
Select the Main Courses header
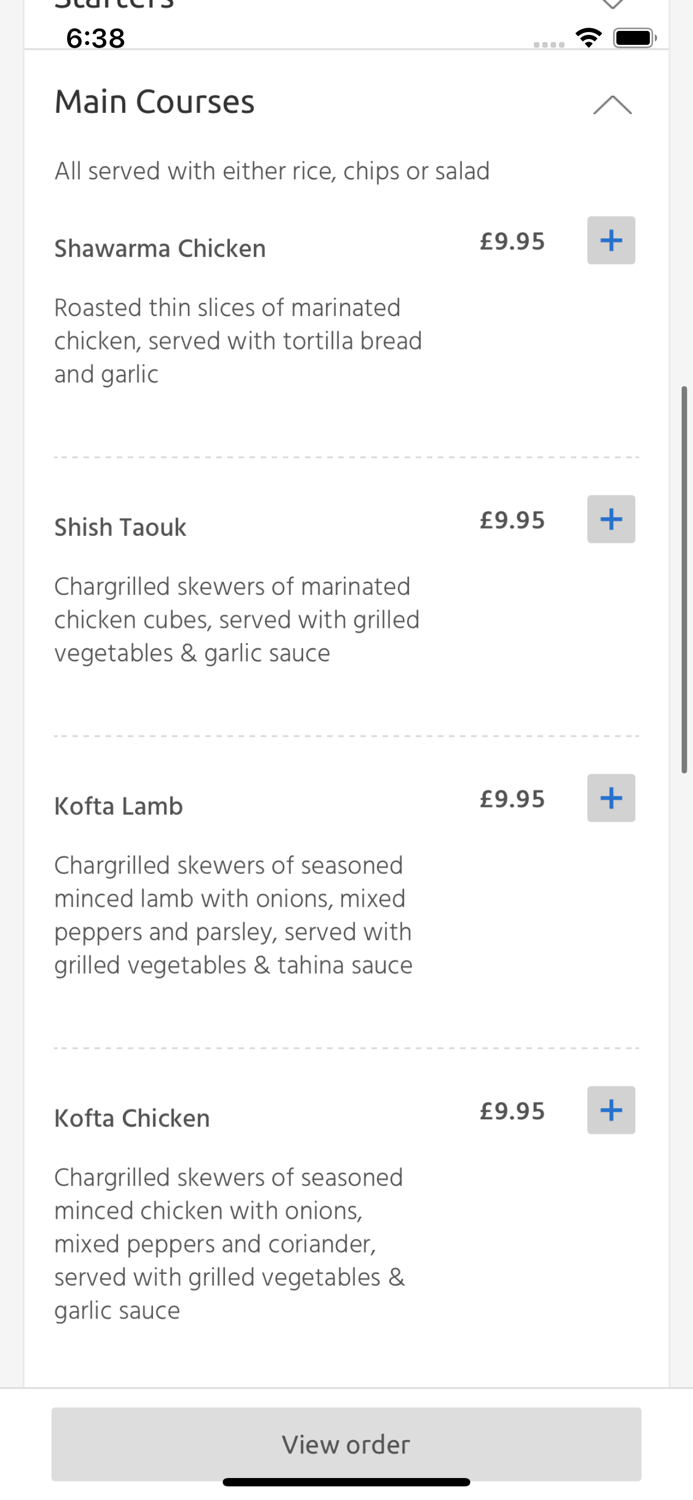click(154, 102)
